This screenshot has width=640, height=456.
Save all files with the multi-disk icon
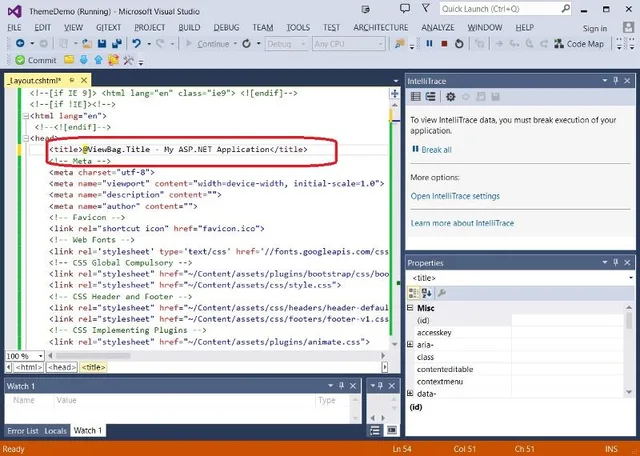coord(117,43)
